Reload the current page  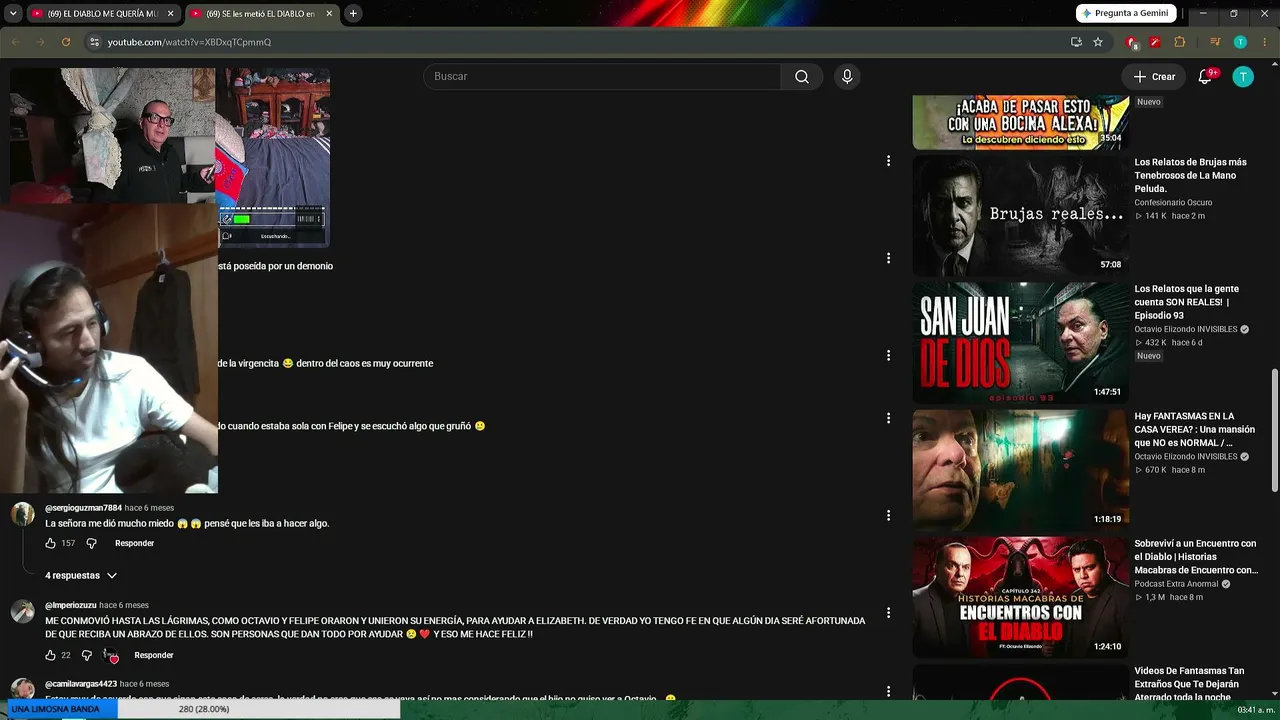(66, 42)
